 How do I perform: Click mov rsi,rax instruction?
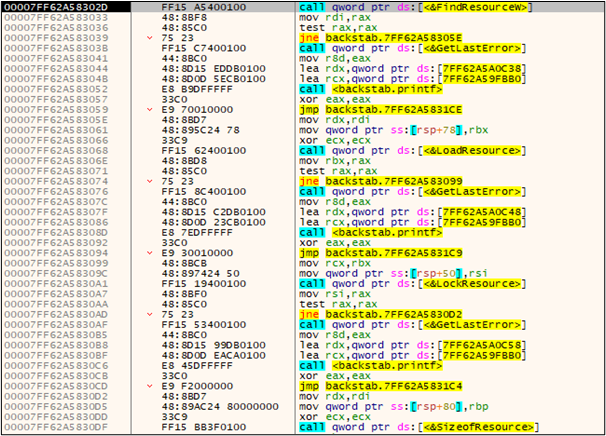335,294
